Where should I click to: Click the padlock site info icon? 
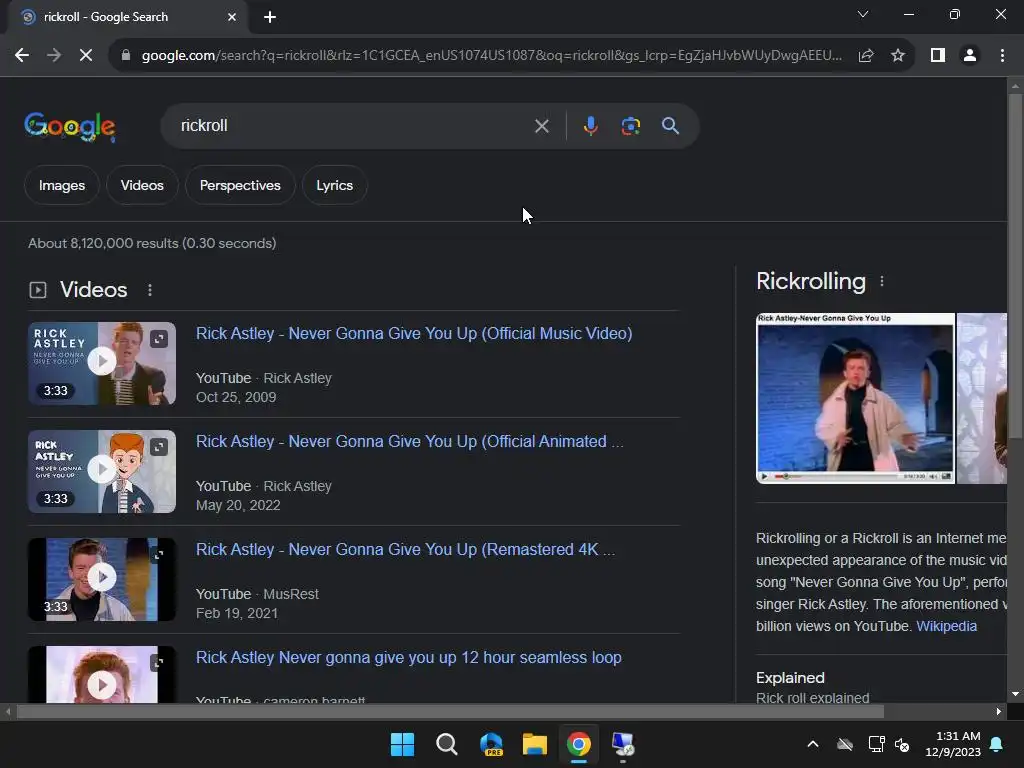(126, 56)
